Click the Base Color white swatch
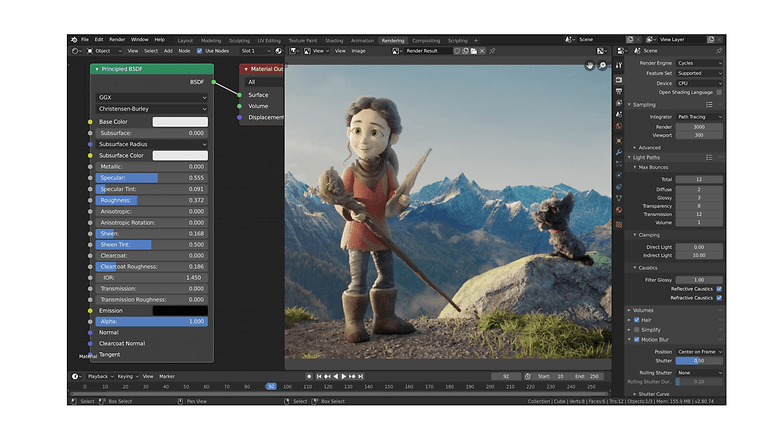 pos(180,122)
